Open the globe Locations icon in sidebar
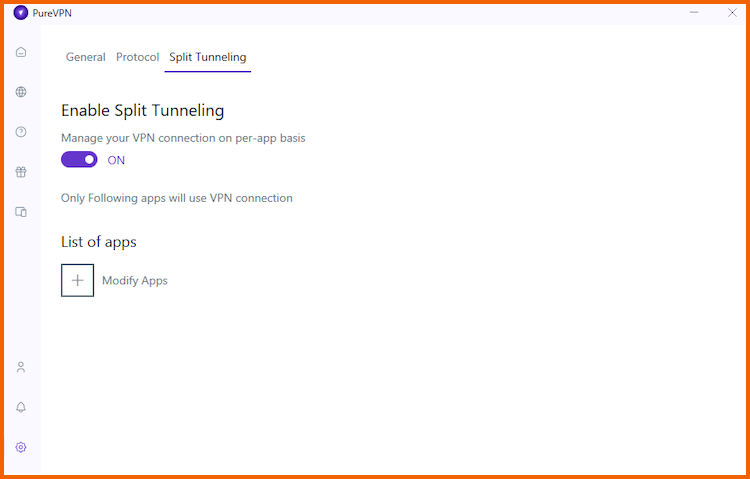 (21, 92)
